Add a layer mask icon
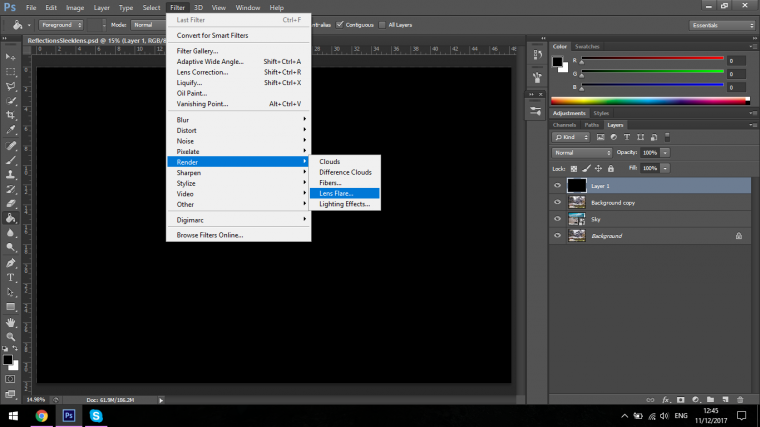This screenshot has height=427, width=760. [681, 400]
